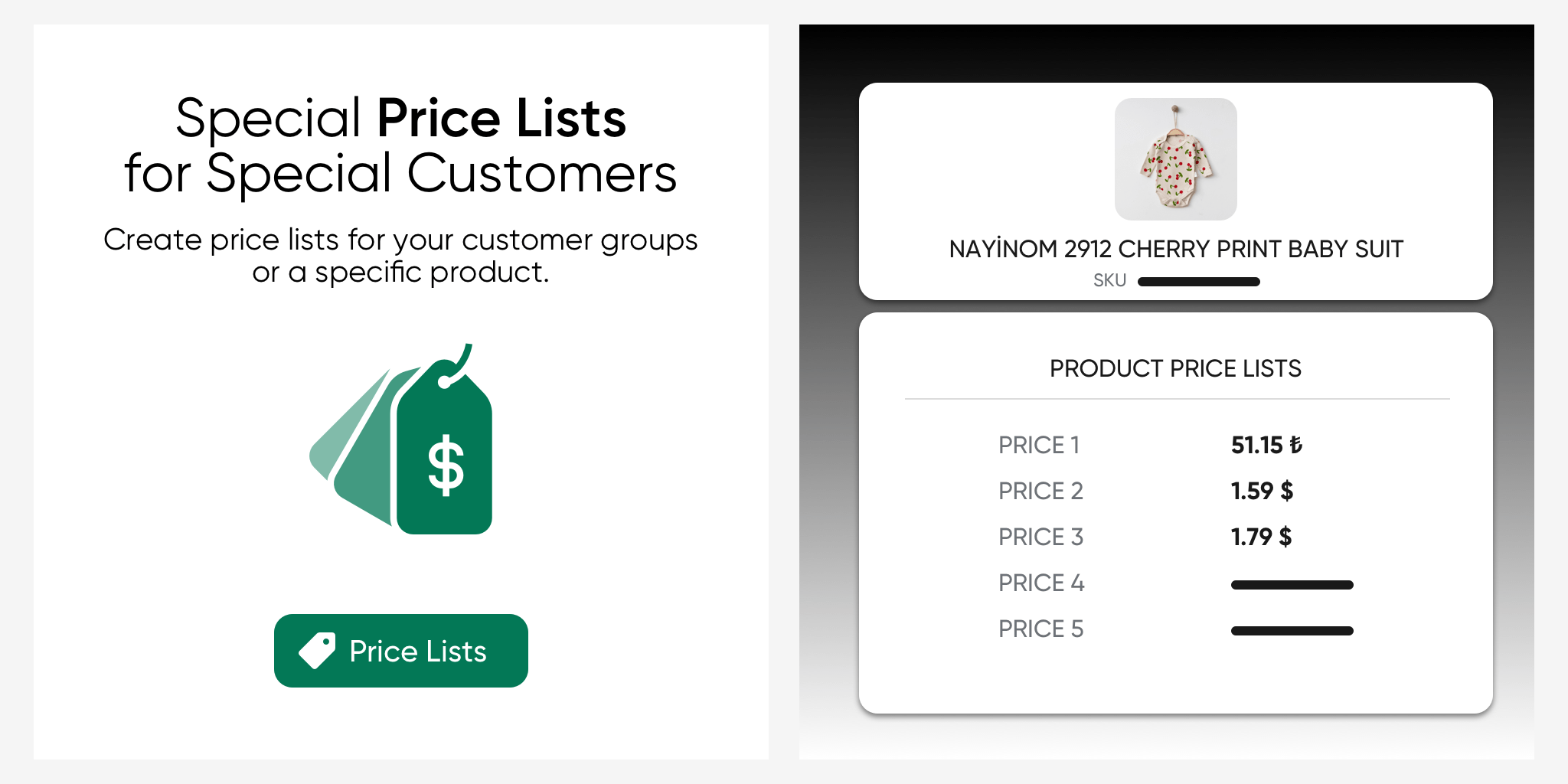Click the Special Price Lists headline

(x=400, y=145)
